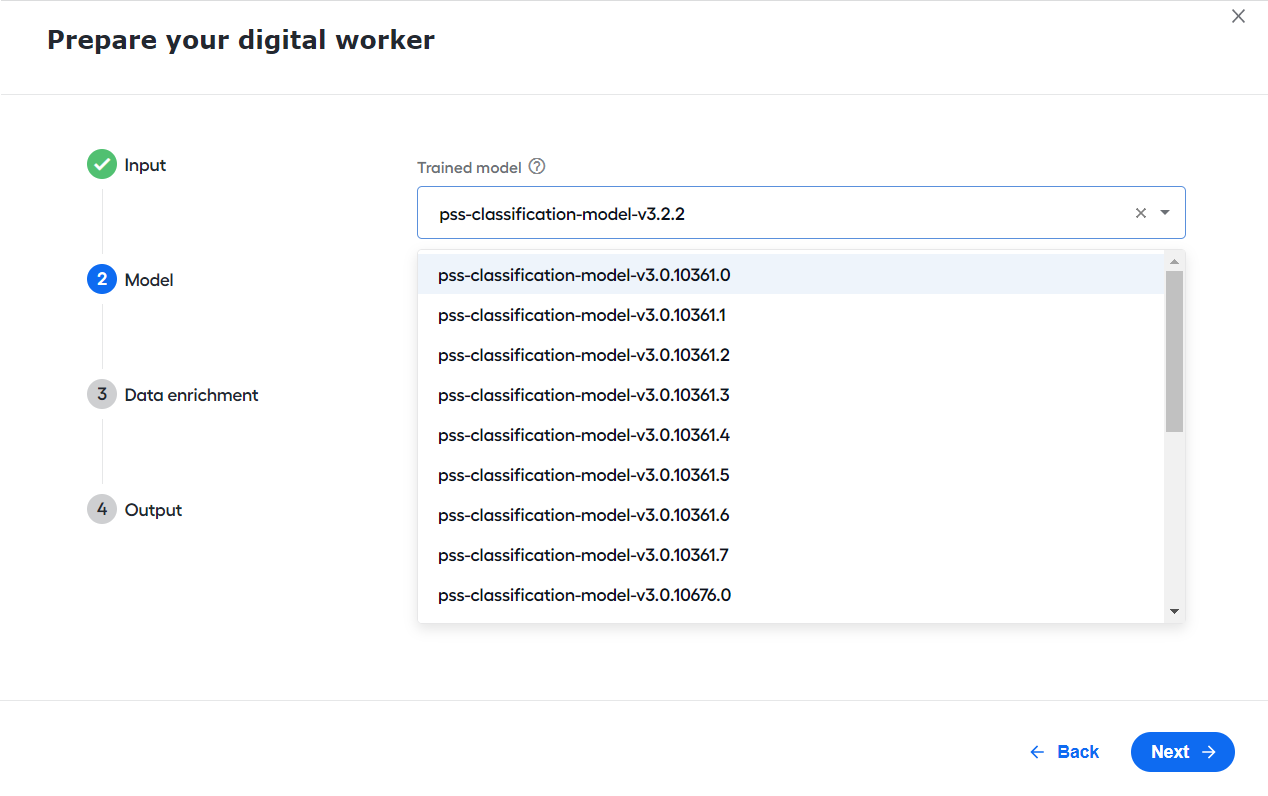Select pss-classification-model-v3.0.10361.4 option
Viewport: 1268px width, 796px height.
791,435
